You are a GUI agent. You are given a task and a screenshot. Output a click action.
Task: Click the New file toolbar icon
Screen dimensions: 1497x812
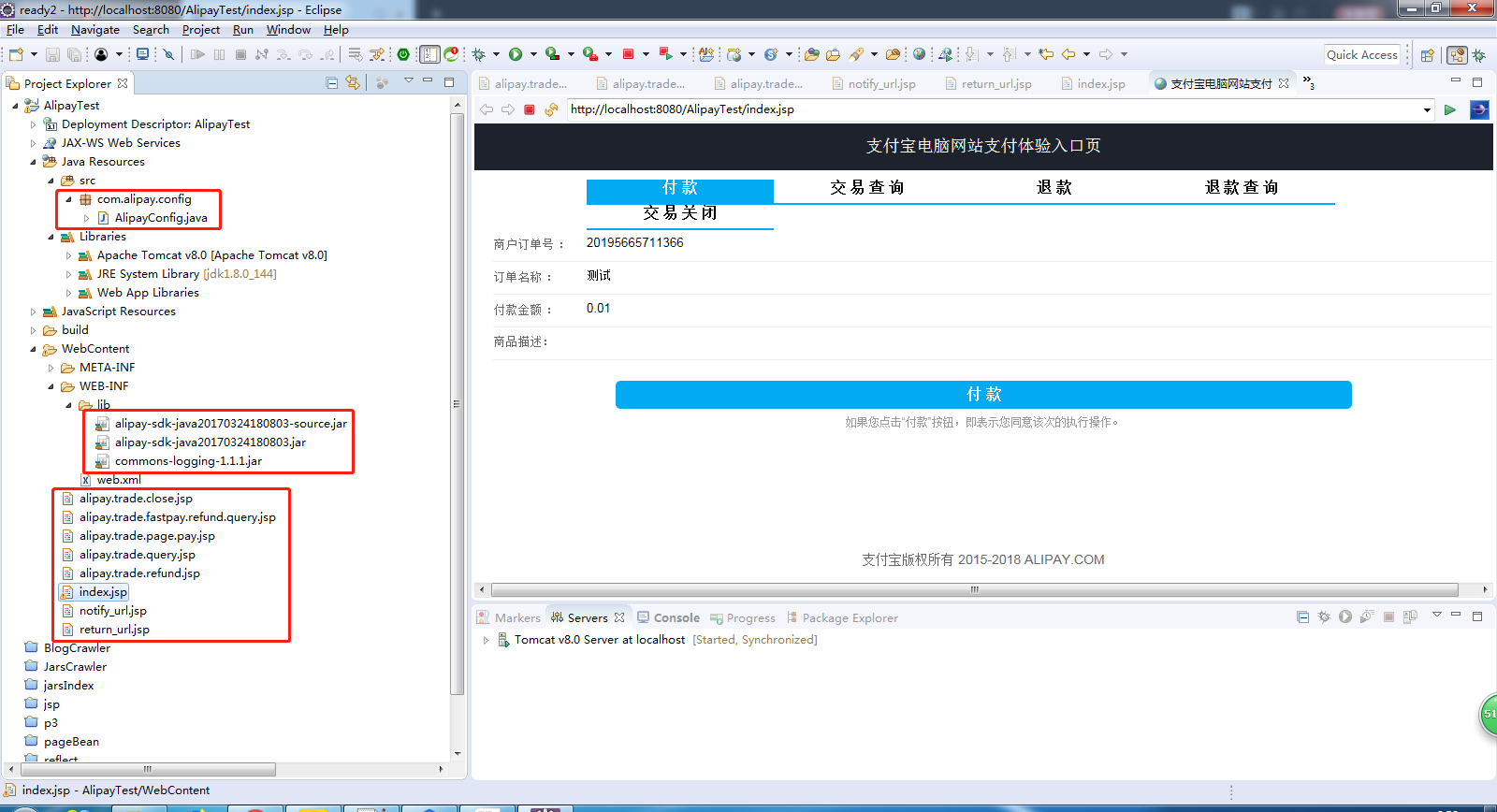point(16,54)
